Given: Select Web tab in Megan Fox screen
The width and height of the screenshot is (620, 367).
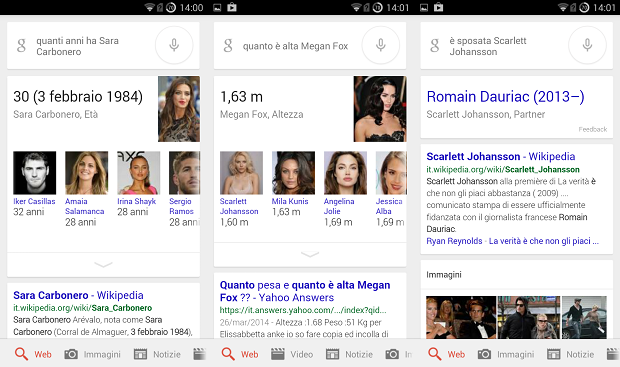Looking at the screenshot, I should click(240, 354).
